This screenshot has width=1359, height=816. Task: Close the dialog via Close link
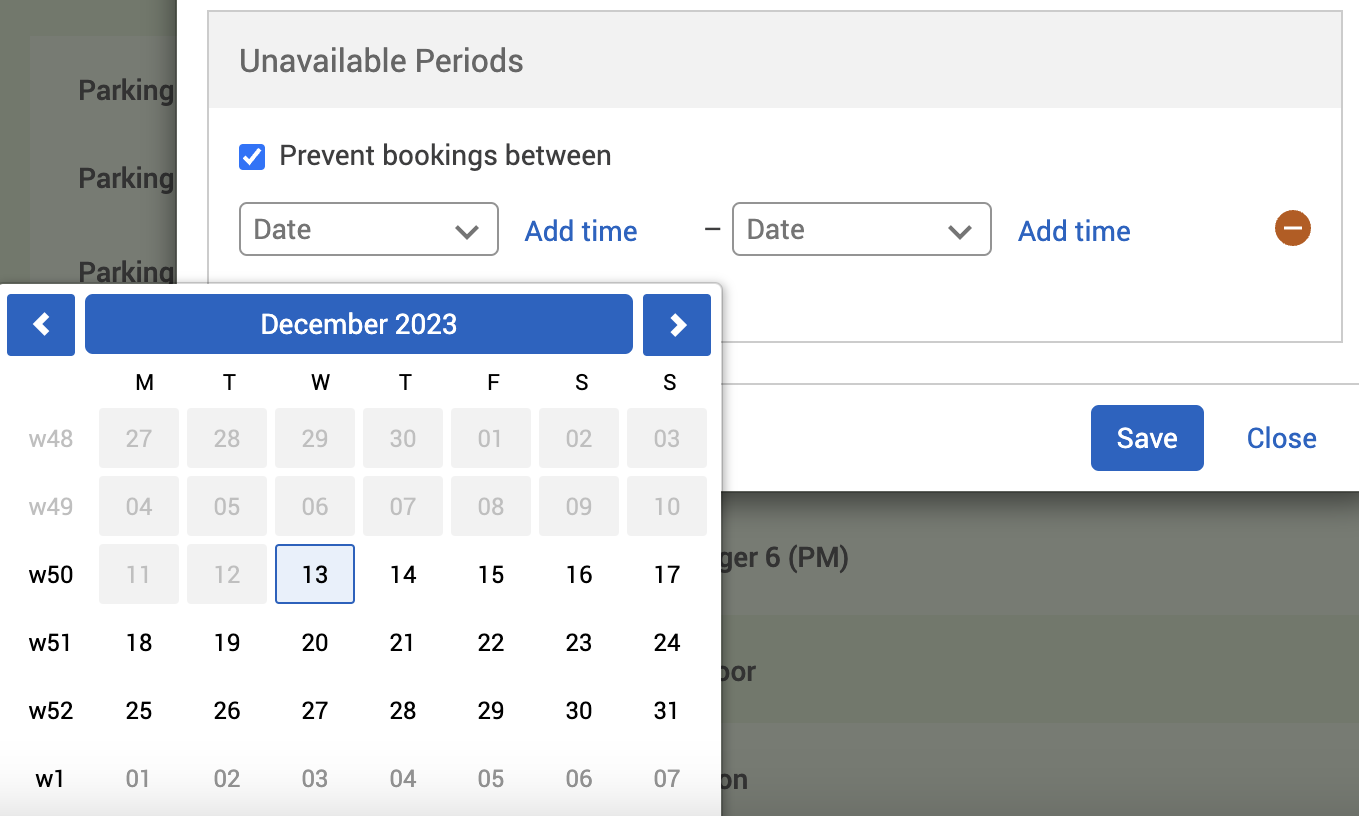tap(1281, 438)
